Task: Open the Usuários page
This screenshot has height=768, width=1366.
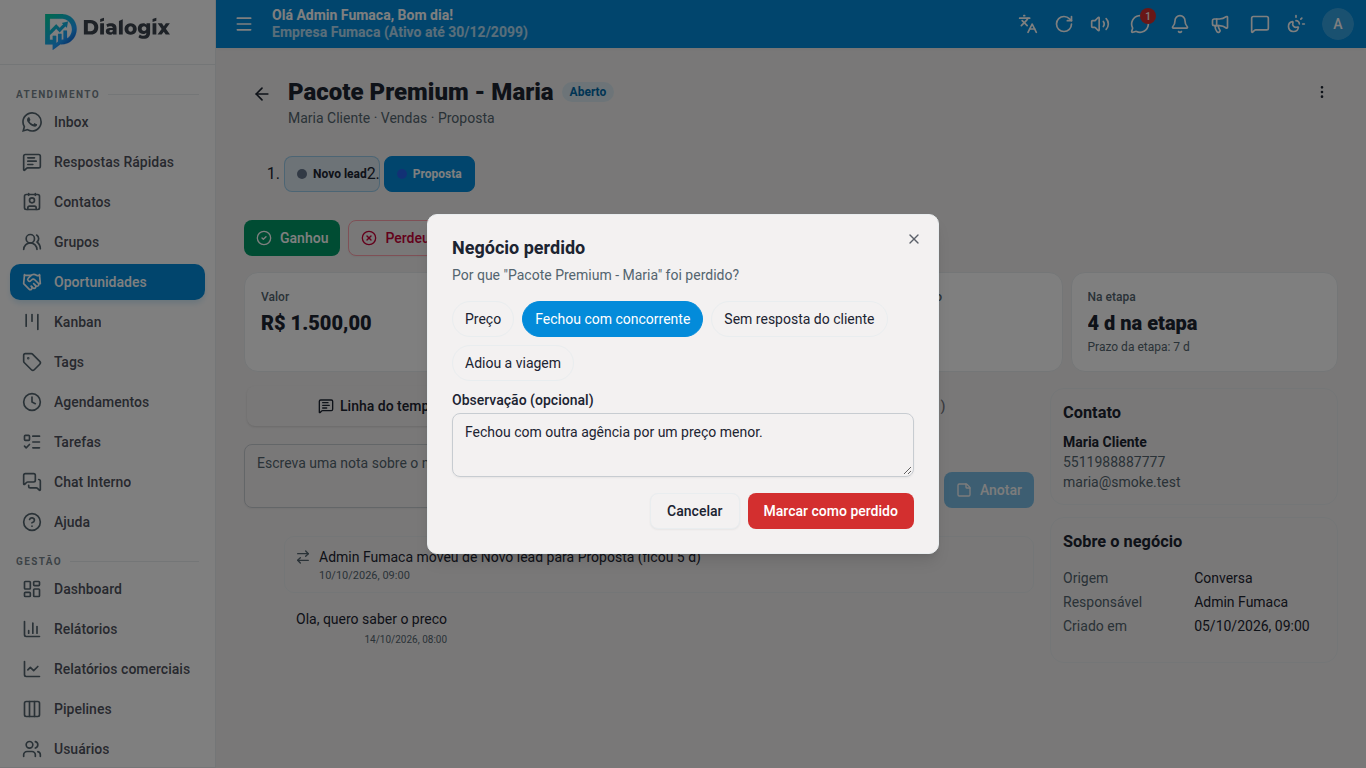Action: point(108,749)
